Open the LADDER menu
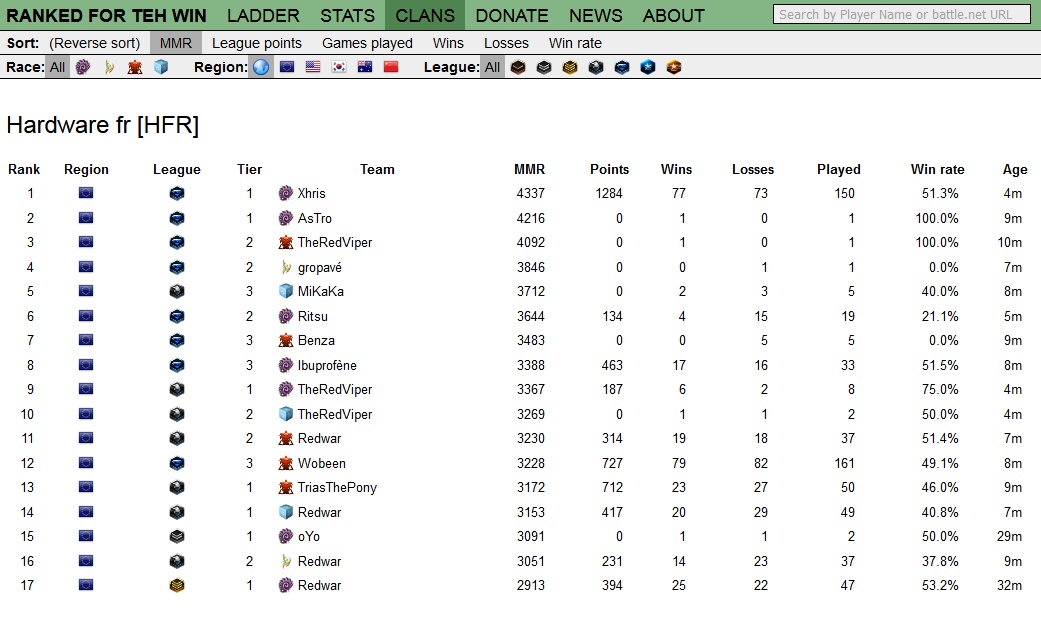The height and width of the screenshot is (630, 1041). (263, 15)
